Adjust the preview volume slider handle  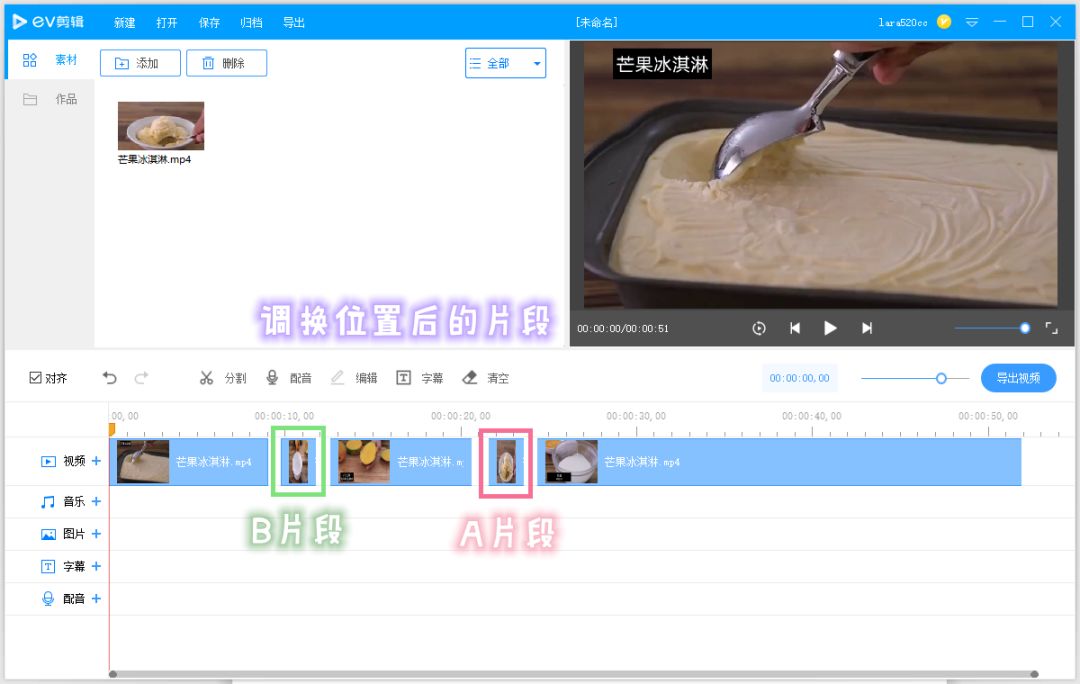[1025, 329]
